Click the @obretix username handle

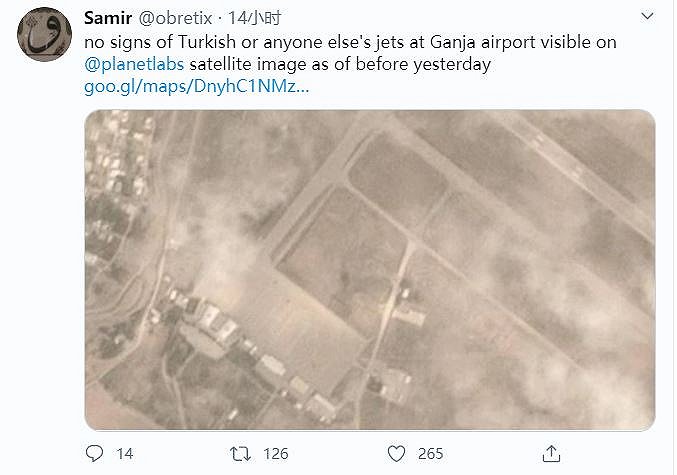coord(175,18)
